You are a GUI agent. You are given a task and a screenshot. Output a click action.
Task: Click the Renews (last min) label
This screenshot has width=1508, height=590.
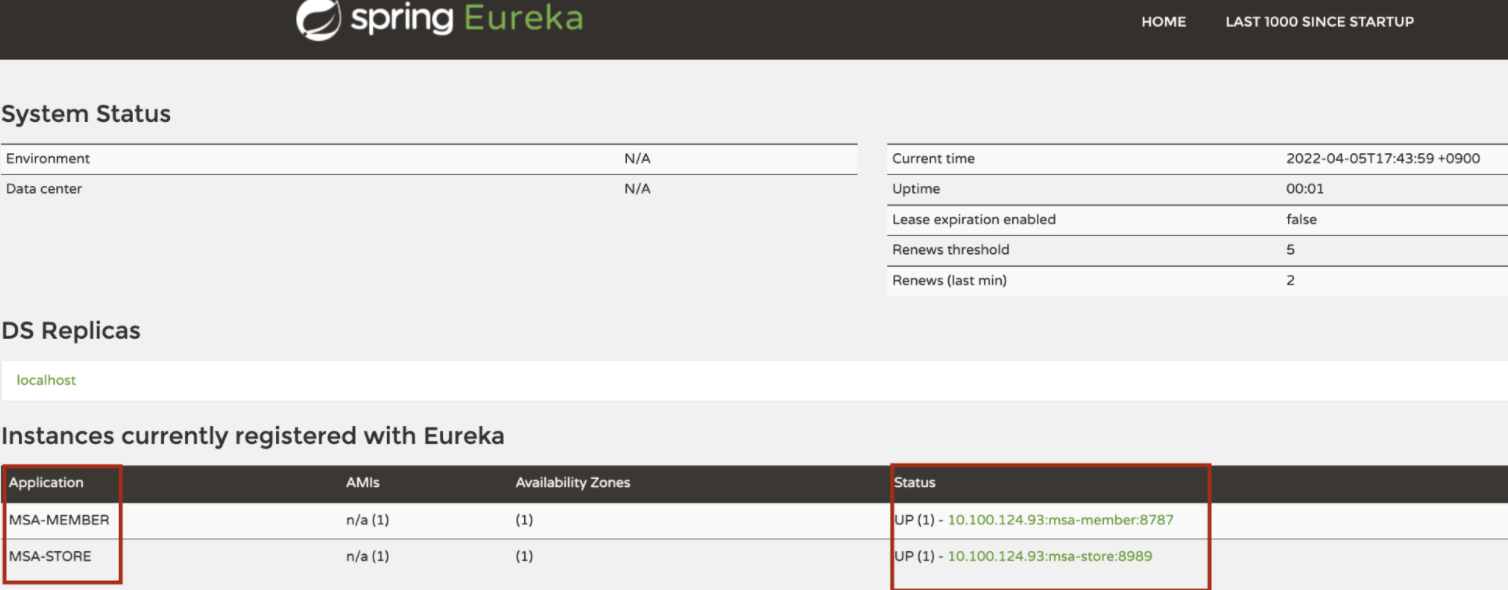click(x=949, y=280)
